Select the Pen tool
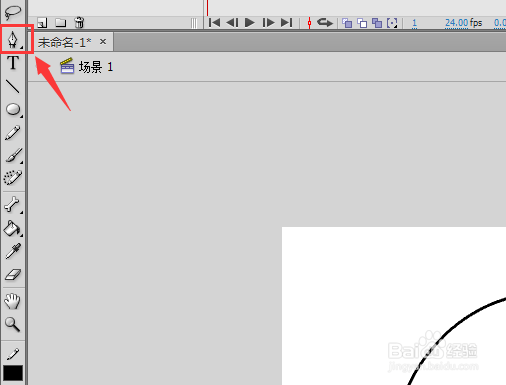 pyautogui.click(x=13, y=40)
